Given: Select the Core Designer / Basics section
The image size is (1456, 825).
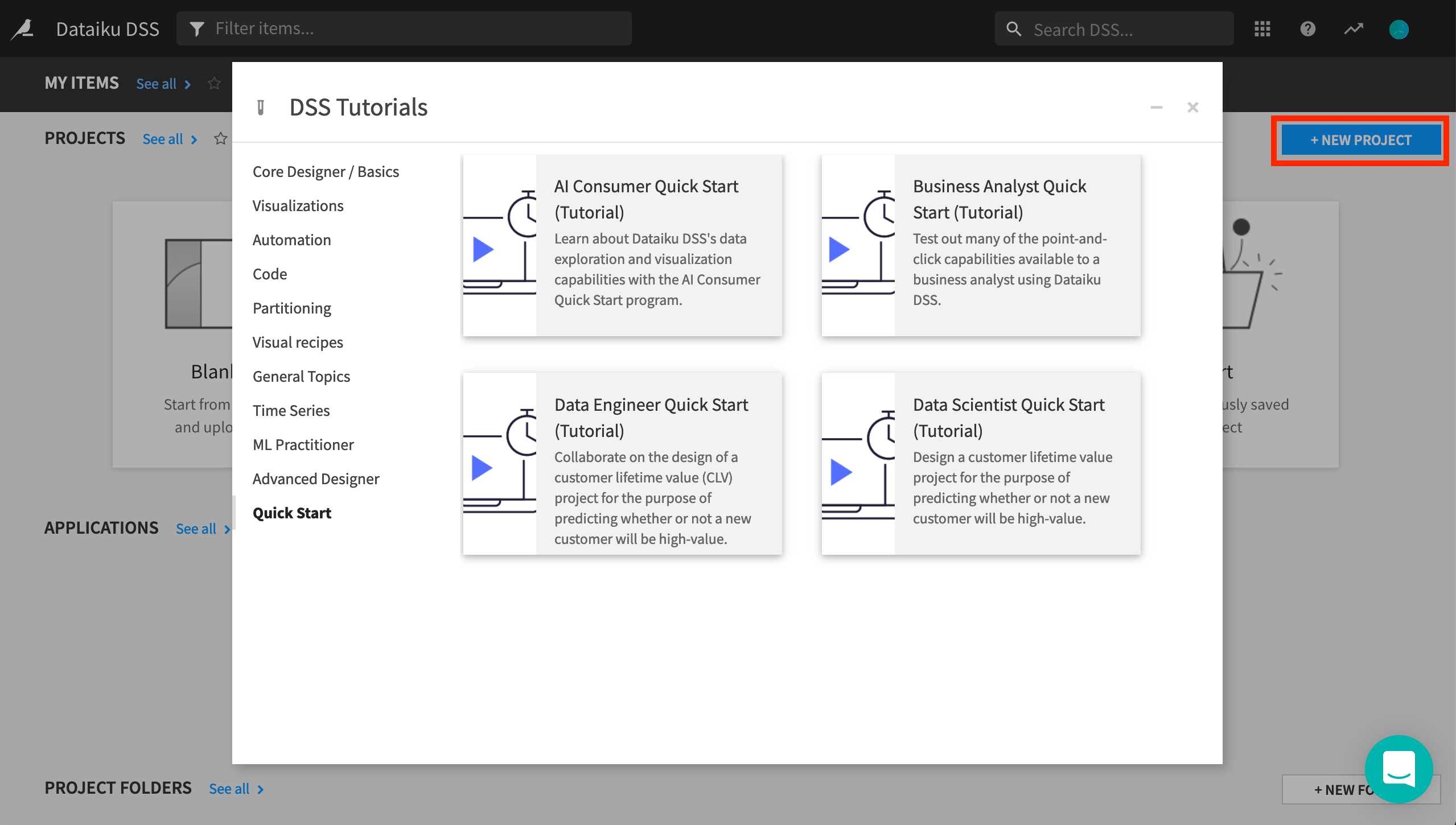Looking at the screenshot, I should click(325, 171).
